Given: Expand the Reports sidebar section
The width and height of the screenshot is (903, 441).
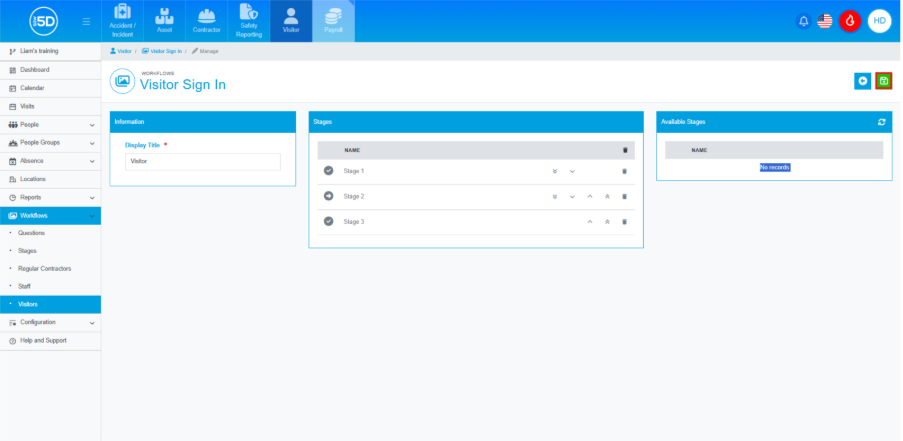Looking at the screenshot, I should [x=50, y=197].
